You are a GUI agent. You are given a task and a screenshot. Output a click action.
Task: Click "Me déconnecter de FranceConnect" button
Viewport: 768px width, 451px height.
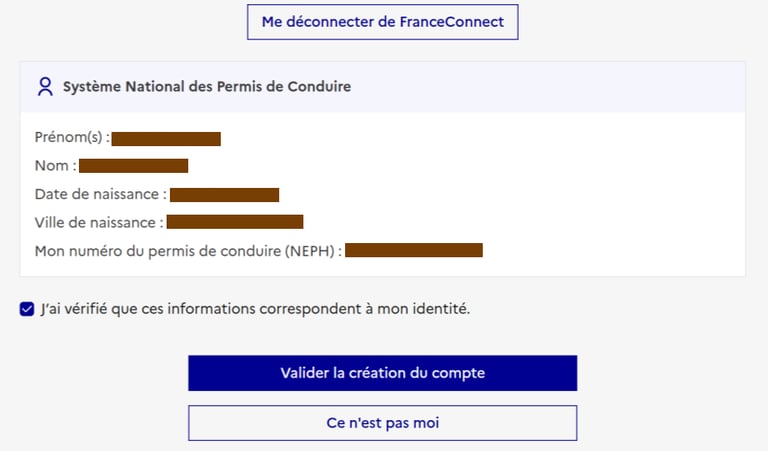point(382,21)
